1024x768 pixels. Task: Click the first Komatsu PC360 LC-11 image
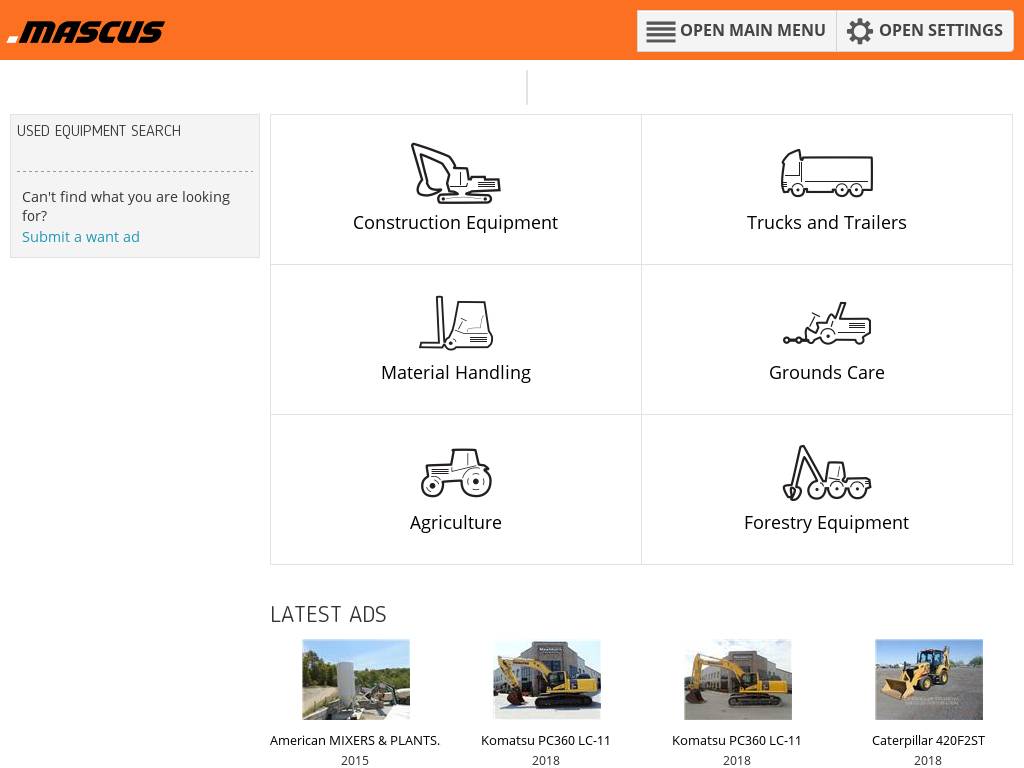click(547, 679)
